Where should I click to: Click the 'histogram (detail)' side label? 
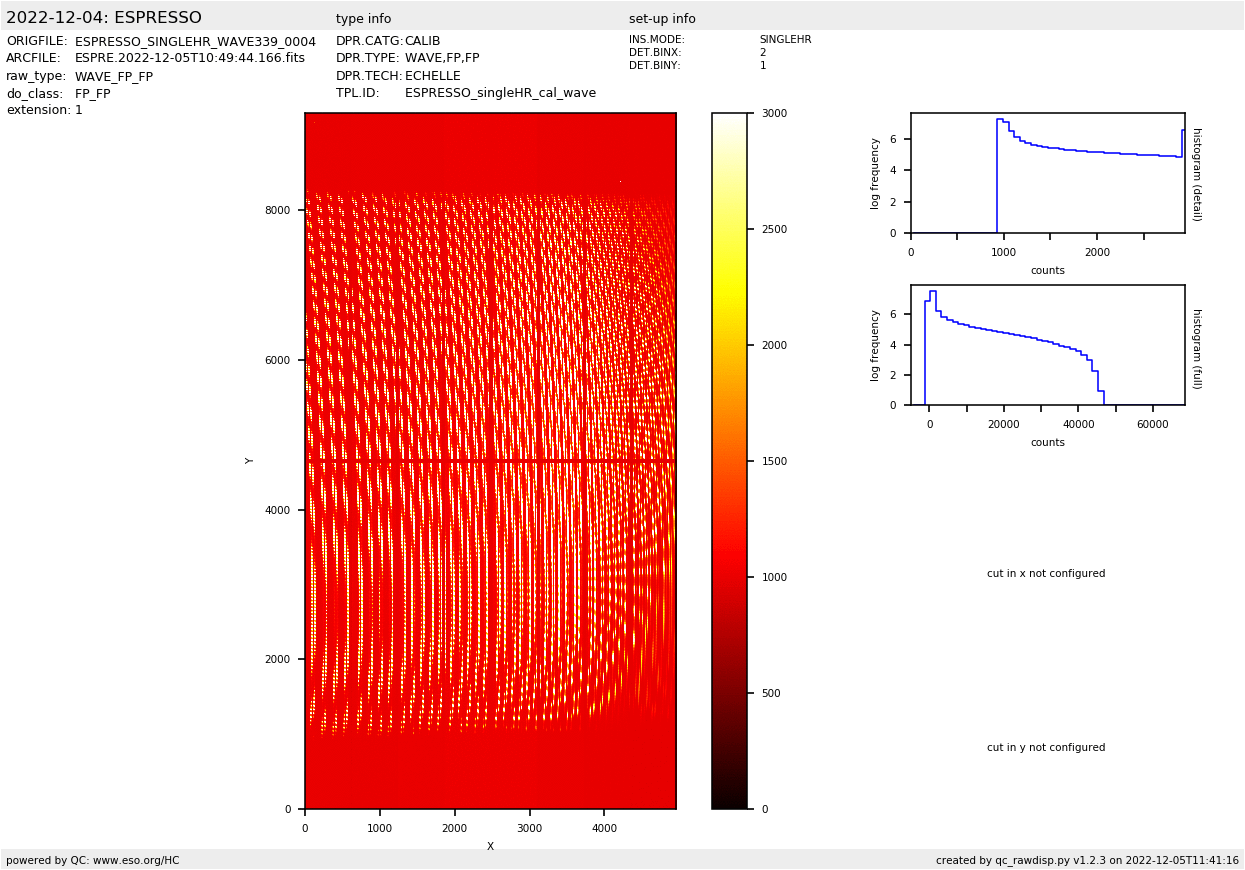click(x=1196, y=174)
